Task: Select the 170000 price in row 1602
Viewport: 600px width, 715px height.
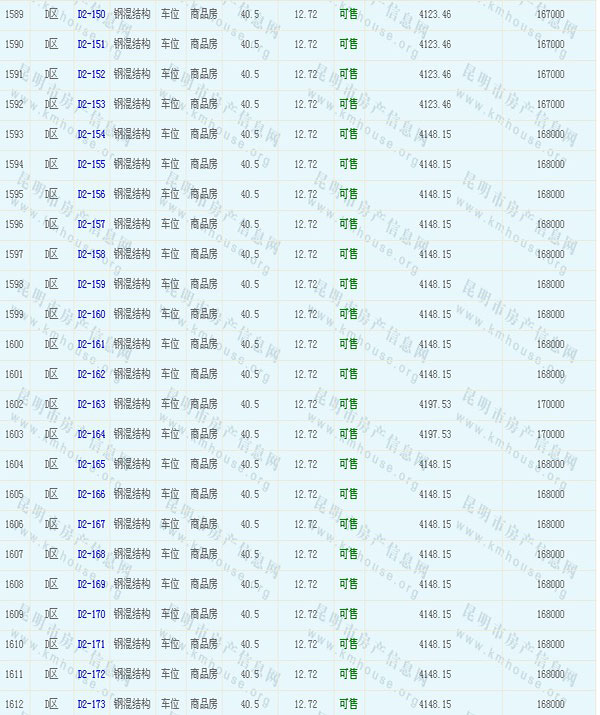Action: 550,405
